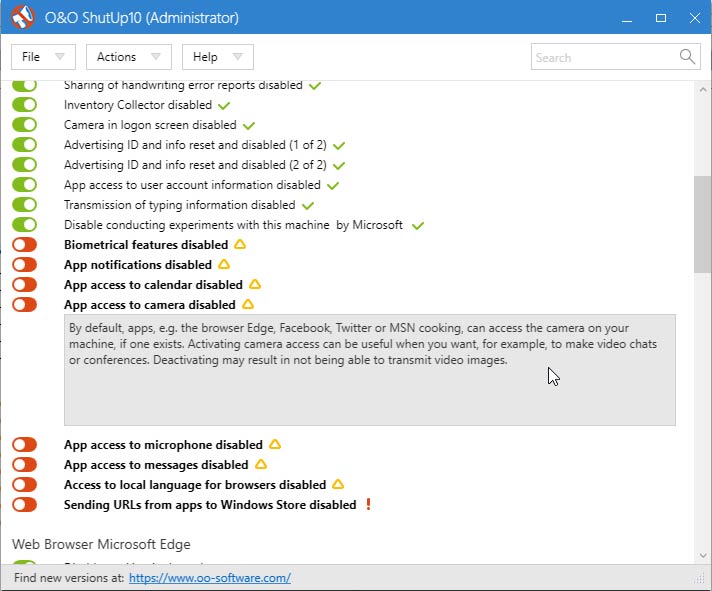
Task: Click warning triangle beside Biometrical features disabled
Action: 240,244
